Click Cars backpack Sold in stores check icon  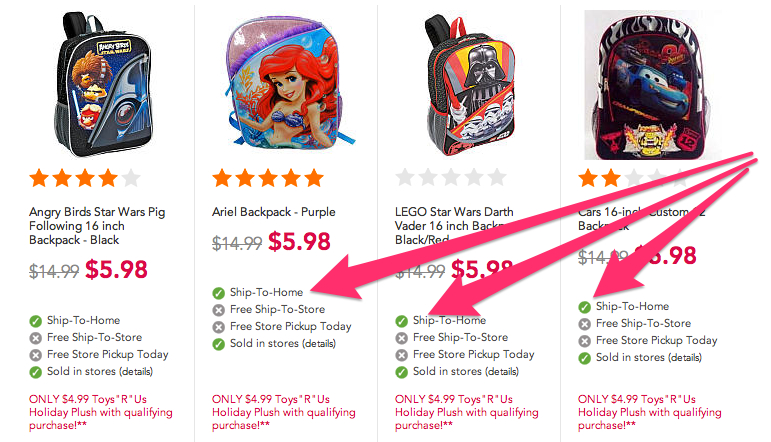pos(585,358)
